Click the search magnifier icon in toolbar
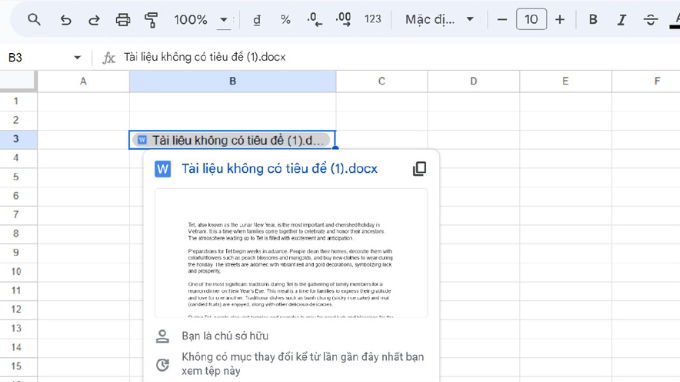The height and width of the screenshot is (382, 680). 34,20
